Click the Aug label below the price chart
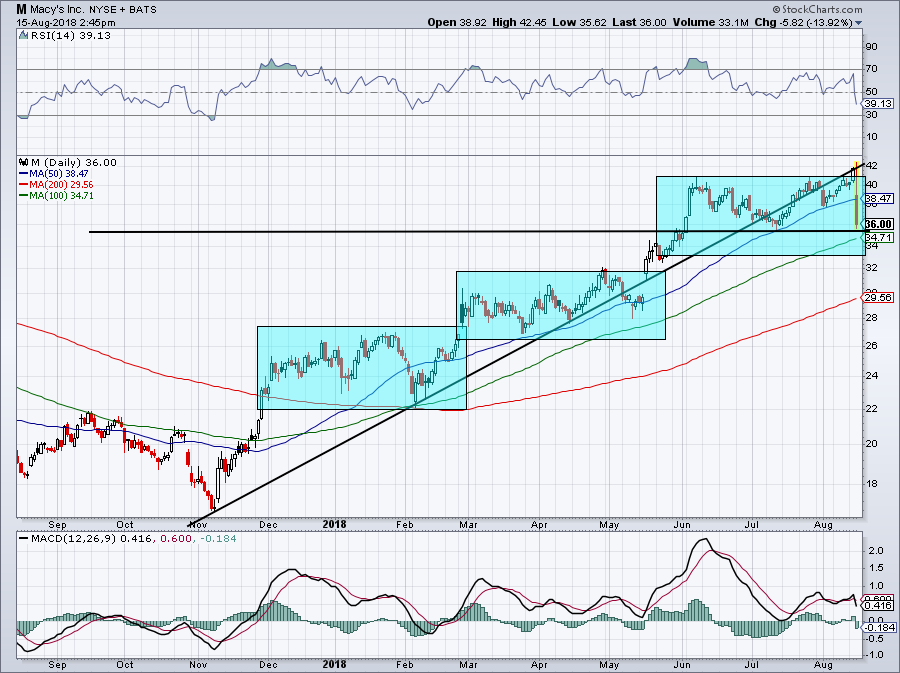Image resolution: width=900 pixels, height=673 pixels. coord(824,524)
